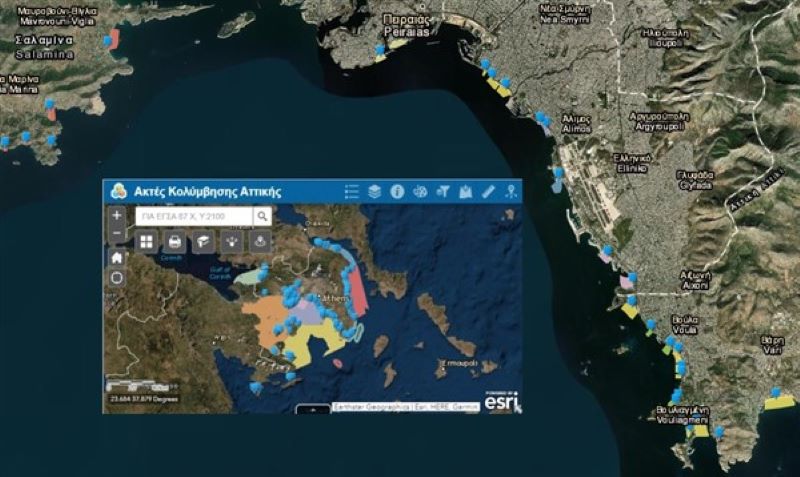Open the basemap gallery grid icon

[146, 241]
